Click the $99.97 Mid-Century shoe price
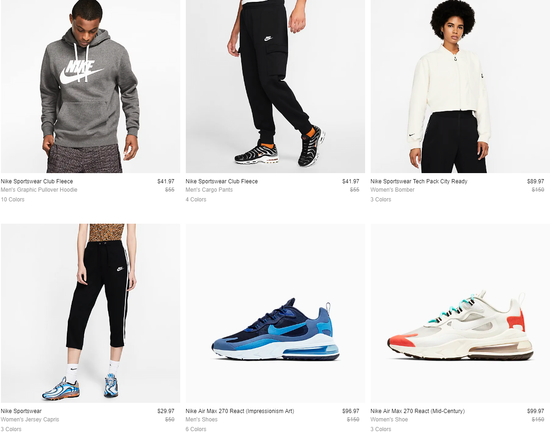550x433 pixels. (535, 411)
